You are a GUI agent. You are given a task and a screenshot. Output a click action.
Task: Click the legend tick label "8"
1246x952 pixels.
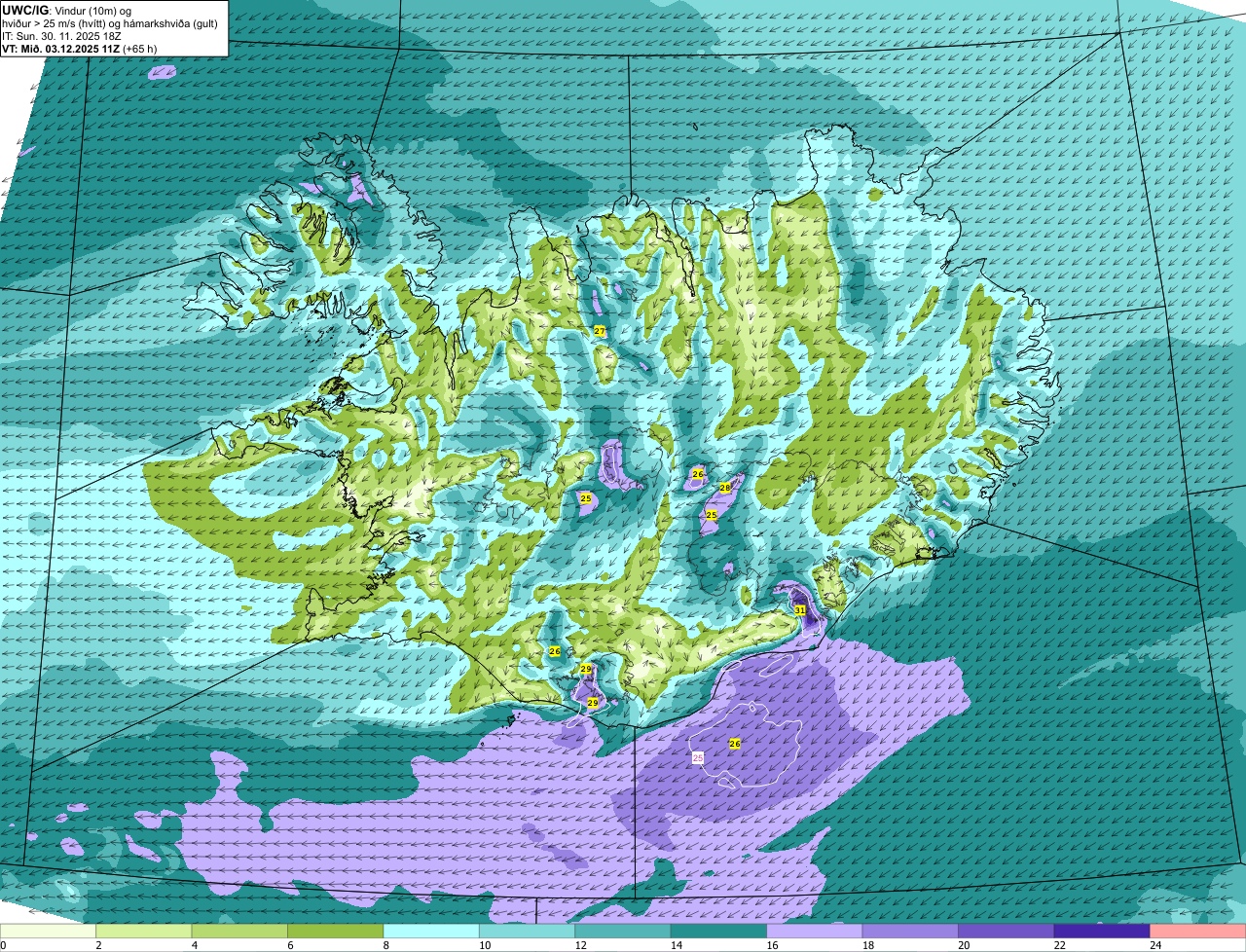385,945
